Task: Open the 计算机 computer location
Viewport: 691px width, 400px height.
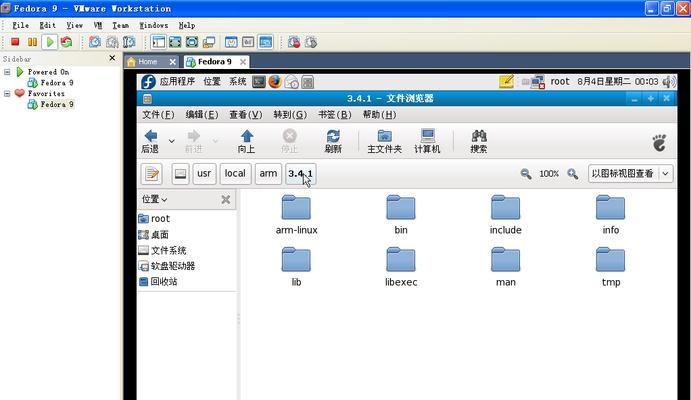Action: click(x=427, y=141)
